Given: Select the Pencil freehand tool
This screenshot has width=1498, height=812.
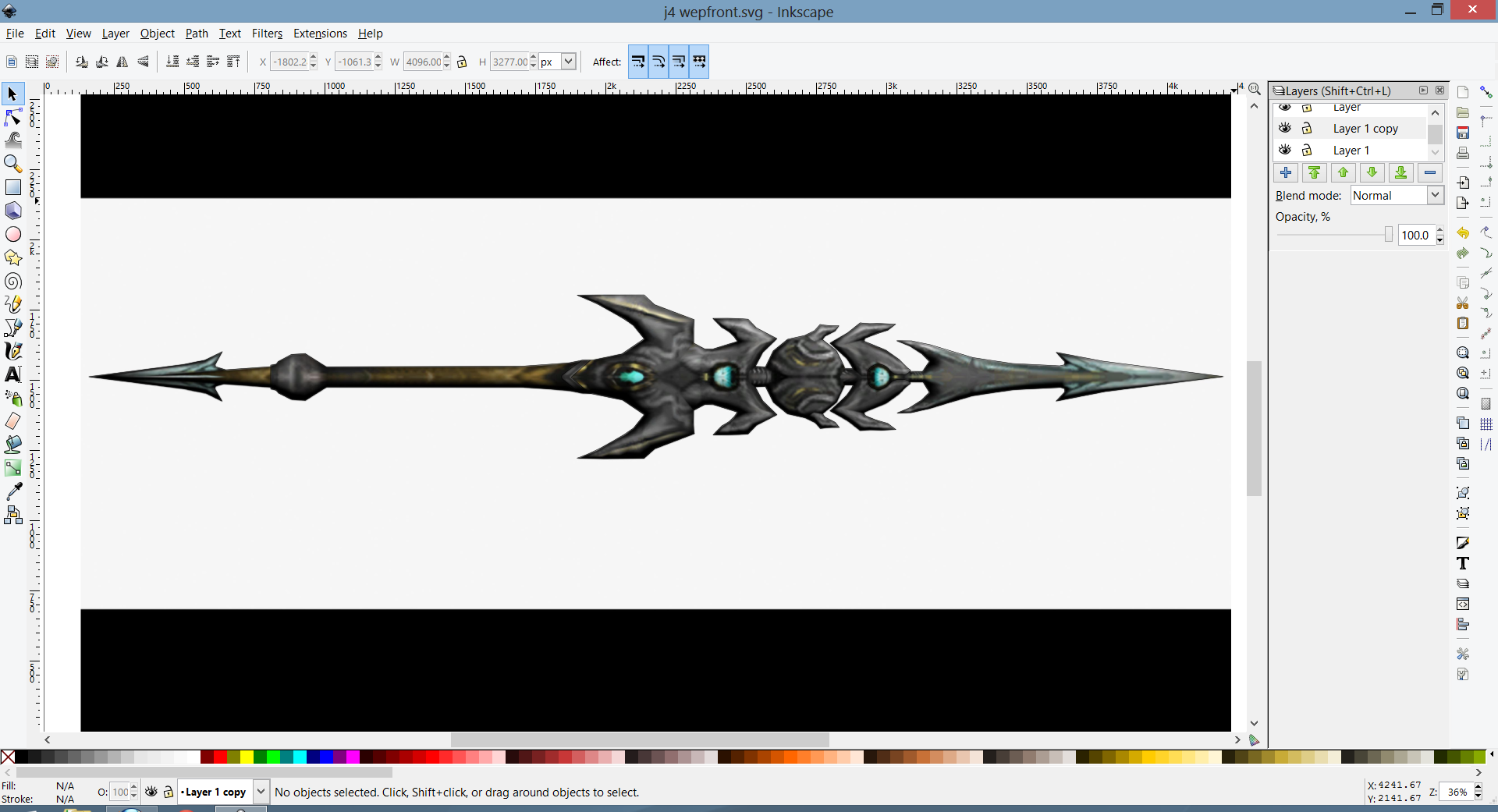Looking at the screenshot, I should coord(12,304).
